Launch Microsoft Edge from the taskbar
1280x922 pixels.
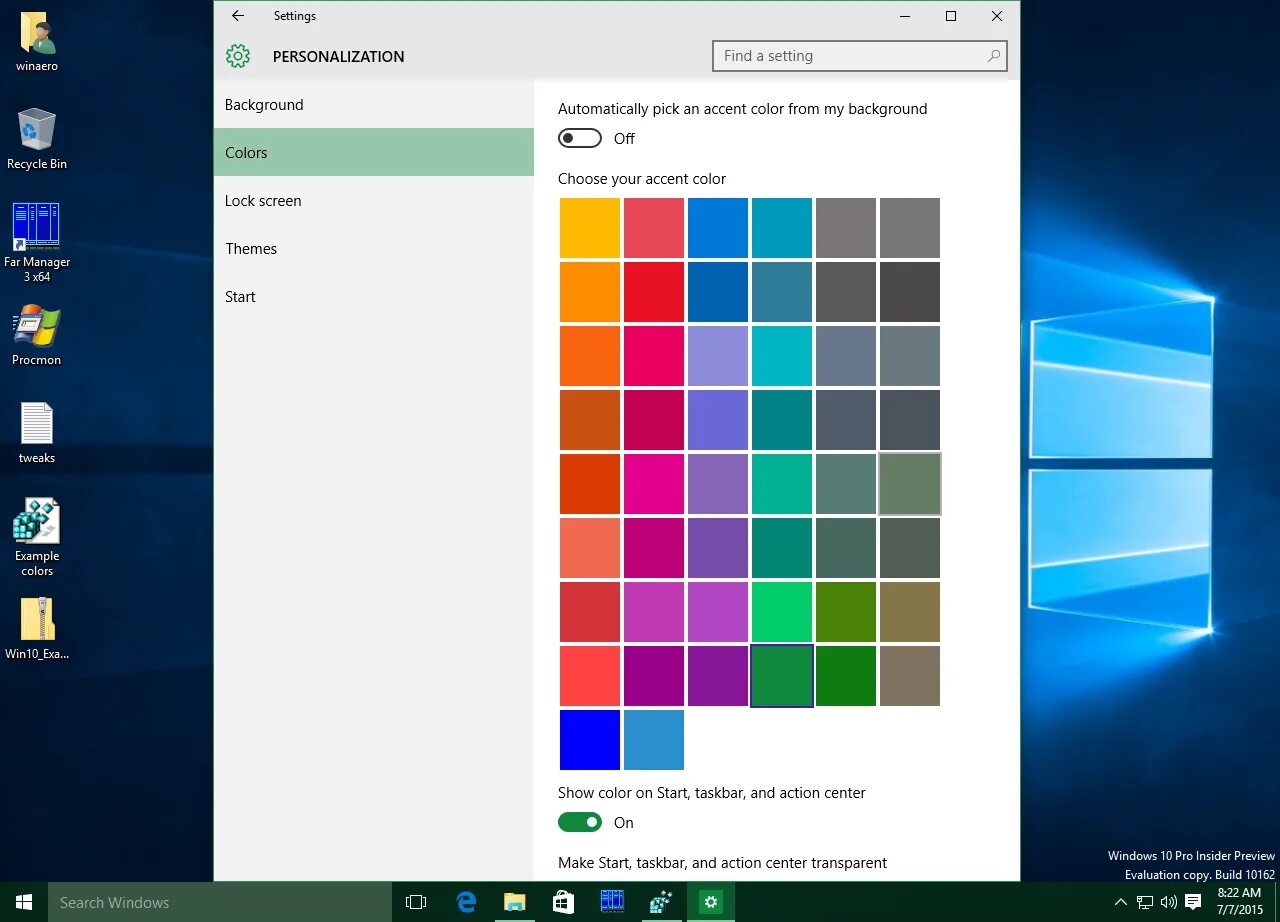[x=466, y=902]
